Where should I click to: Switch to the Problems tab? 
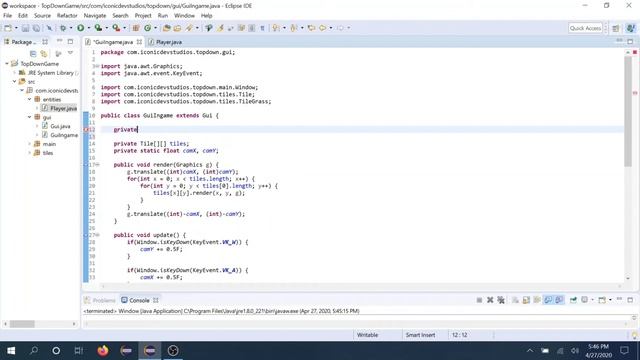tap(100, 300)
